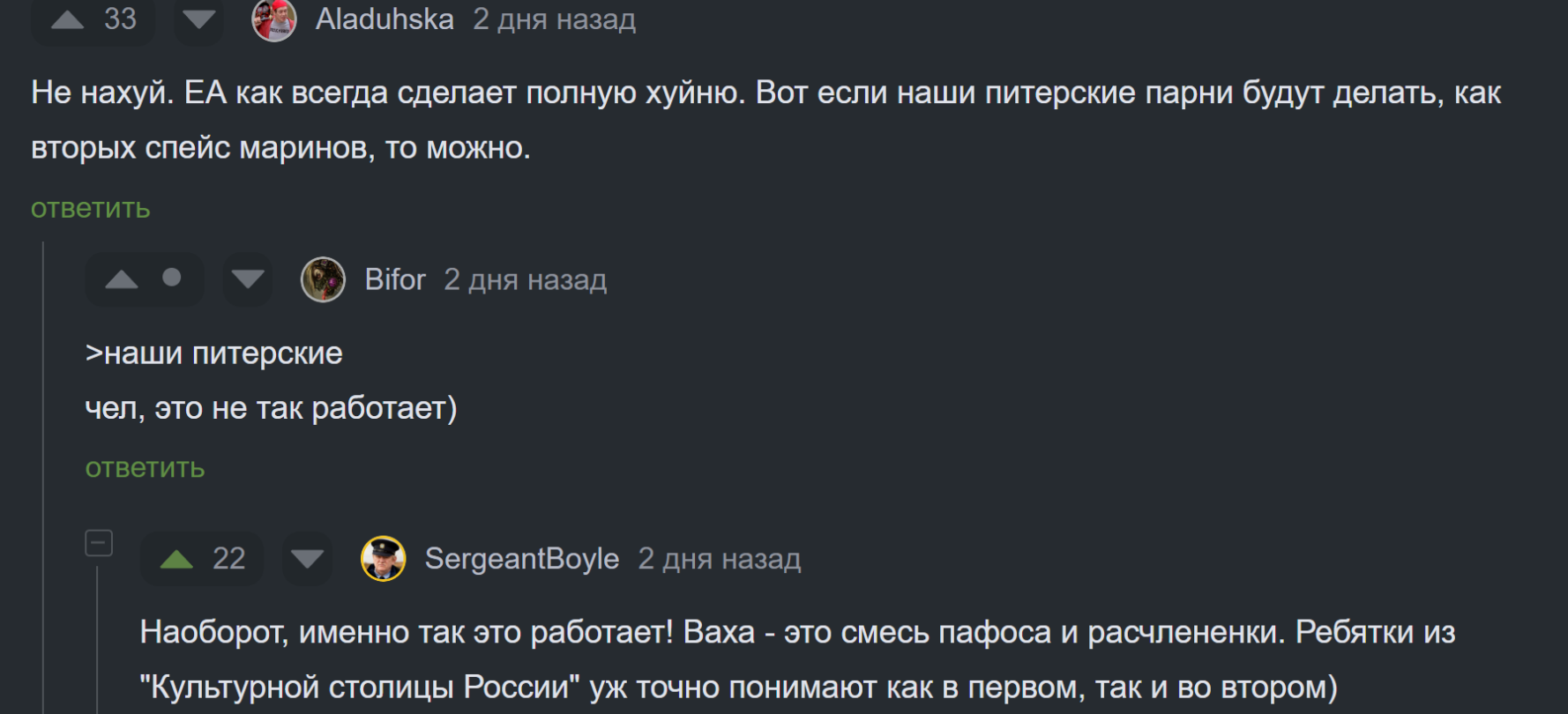Image resolution: width=1568 pixels, height=714 pixels.
Task: Open timestamp of SergeantBoyle's comment
Action: pos(719,559)
